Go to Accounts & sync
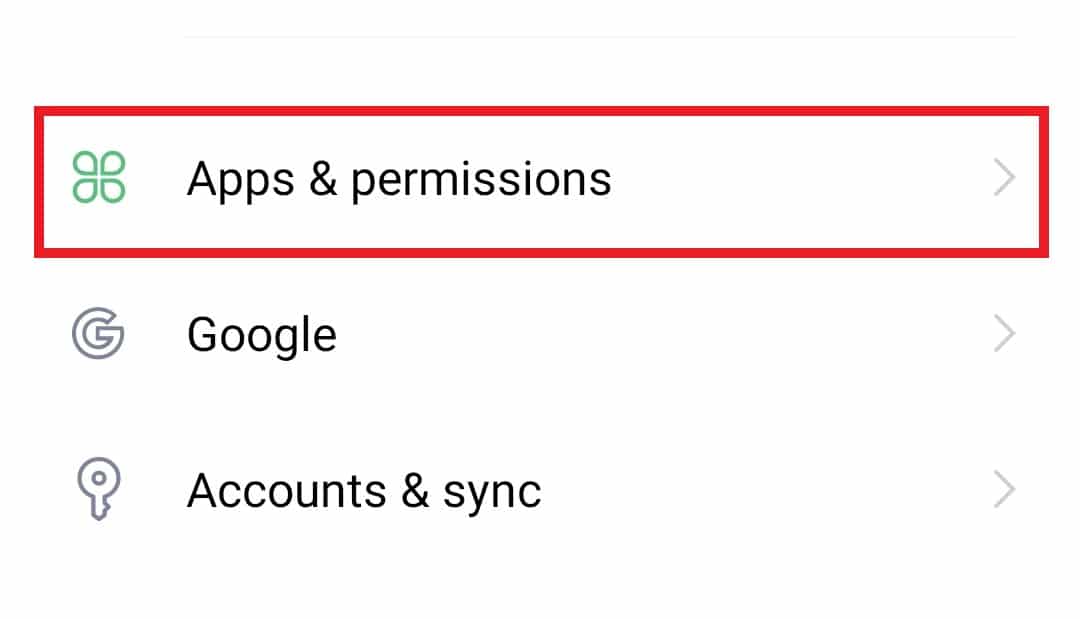Viewport: 1080px width, 619px height. coord(541,490)
